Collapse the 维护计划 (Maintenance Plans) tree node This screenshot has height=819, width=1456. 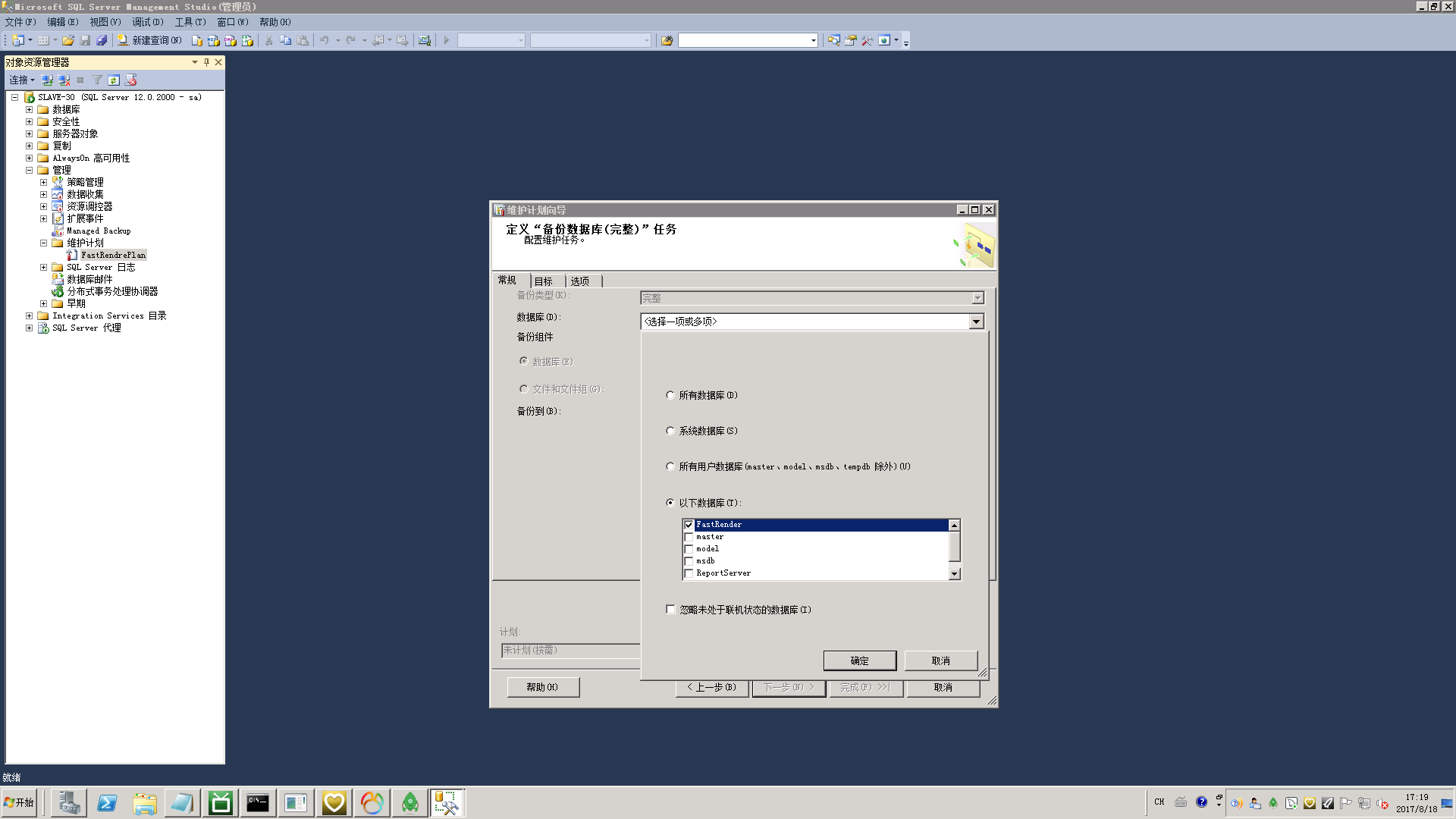click(x=44, y=243)
